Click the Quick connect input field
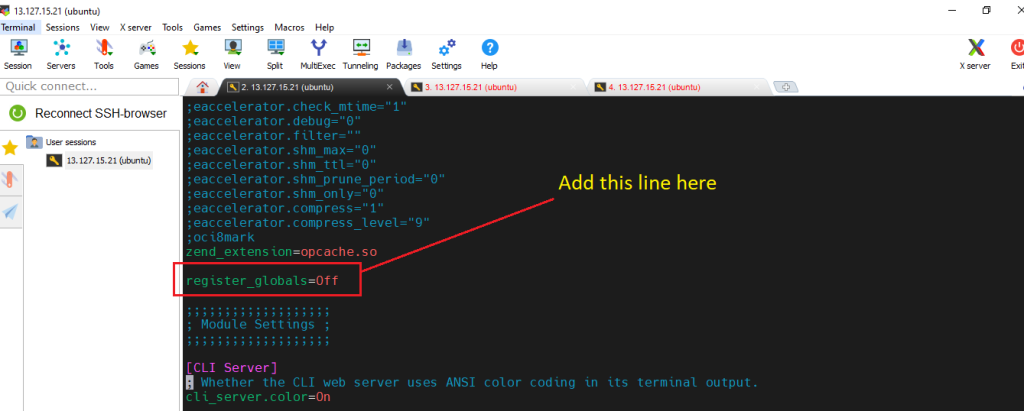1024x411 pixels. tap(88, 86)
